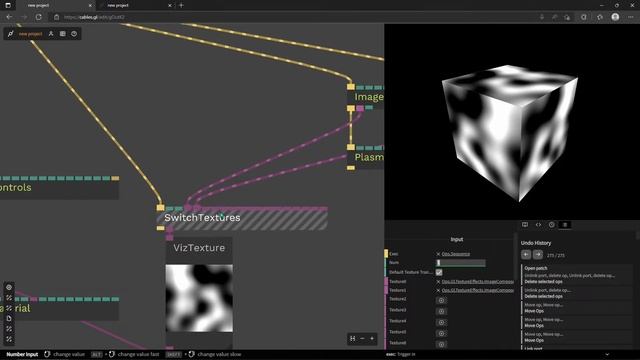
Task: Click the top target icon in the left sidebar
Action: coord(9,287)
